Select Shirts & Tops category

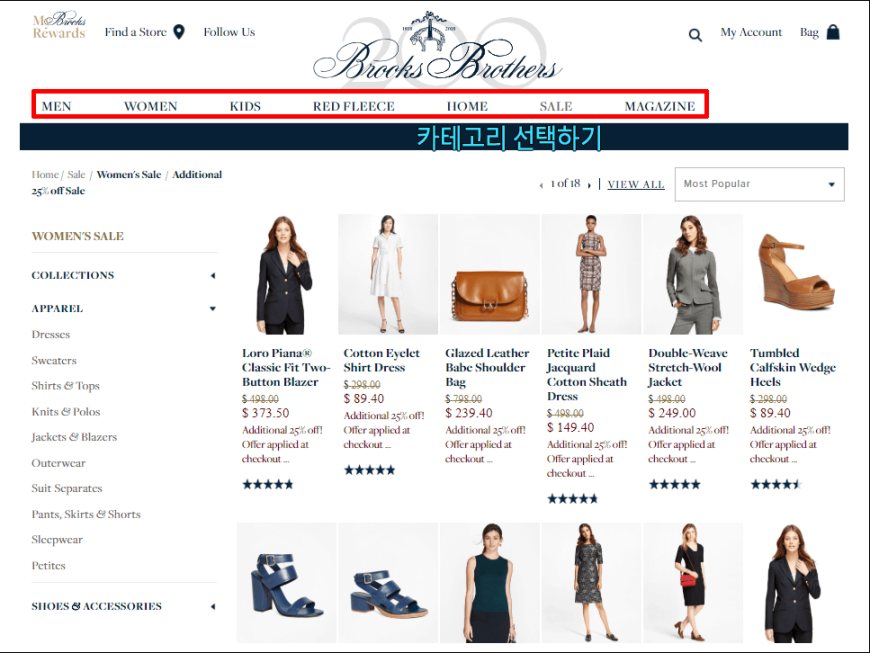coord(65,386)
